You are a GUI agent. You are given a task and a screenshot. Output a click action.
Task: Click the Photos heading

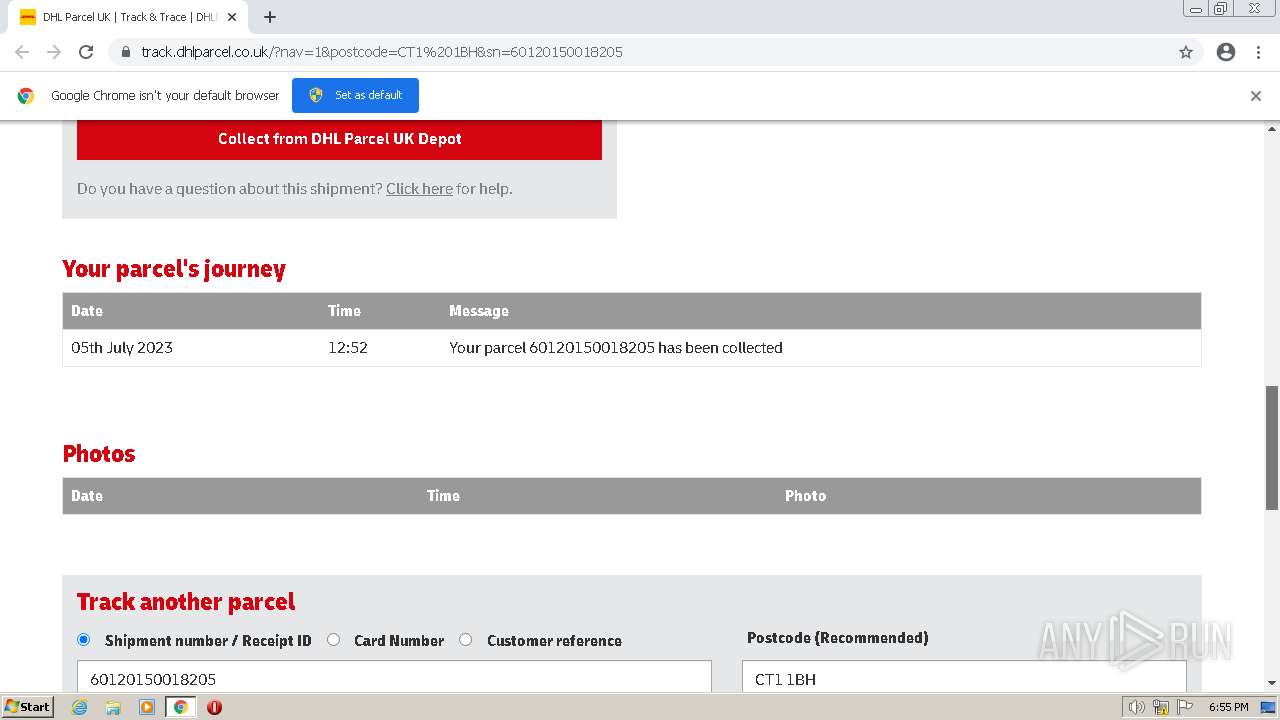(99, 454)
